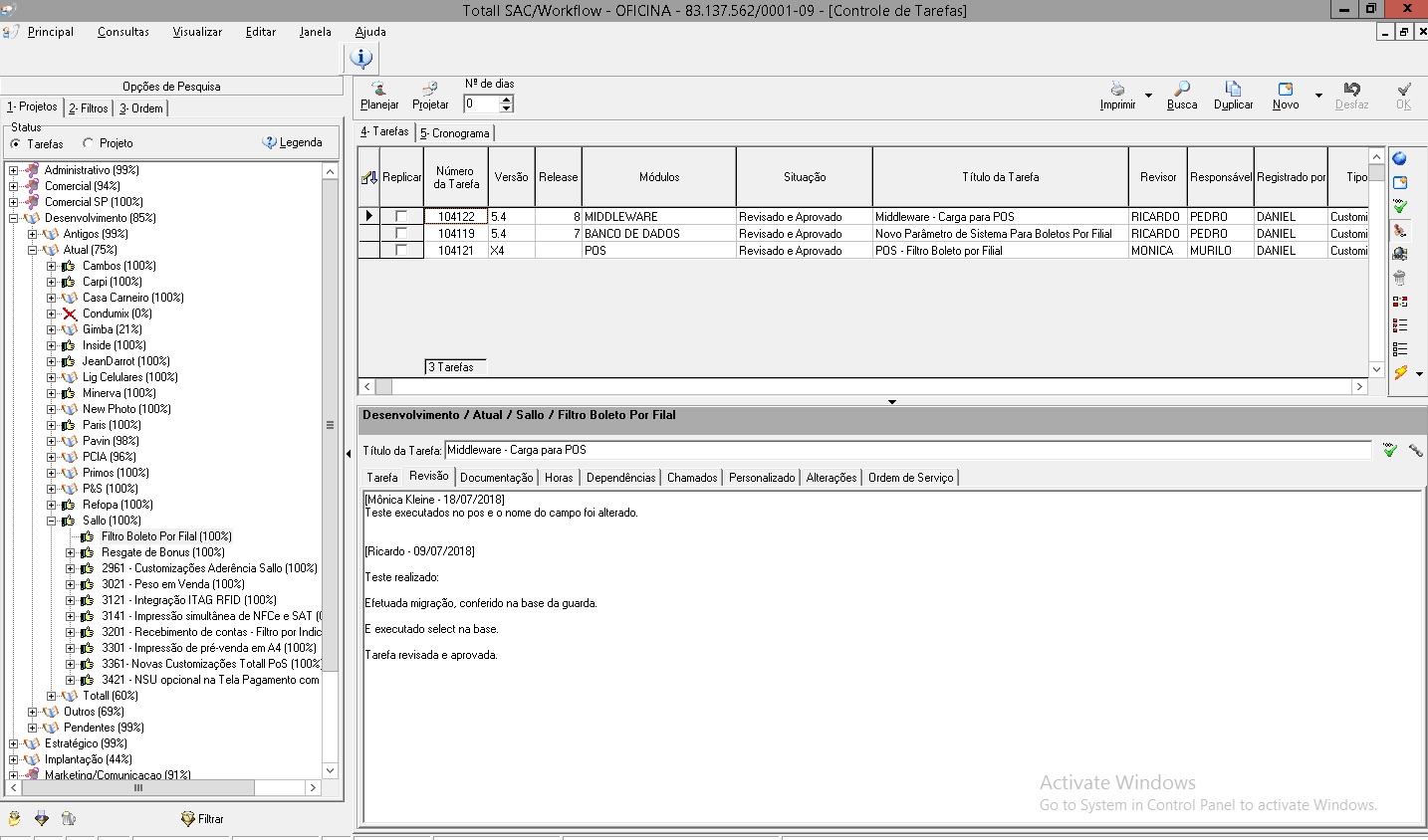Image resolution: width=1428 pixels, height=840 pixels.
Task: Click the wrench icon beside the task title
Action: [1415, 451]
